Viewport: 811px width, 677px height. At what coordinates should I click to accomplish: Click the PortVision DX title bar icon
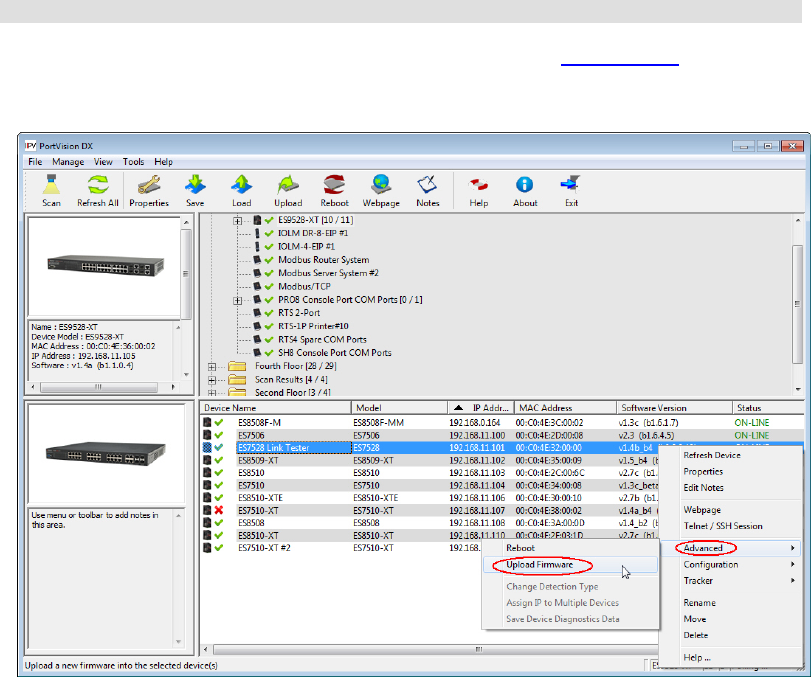click(x=31, y=146)
